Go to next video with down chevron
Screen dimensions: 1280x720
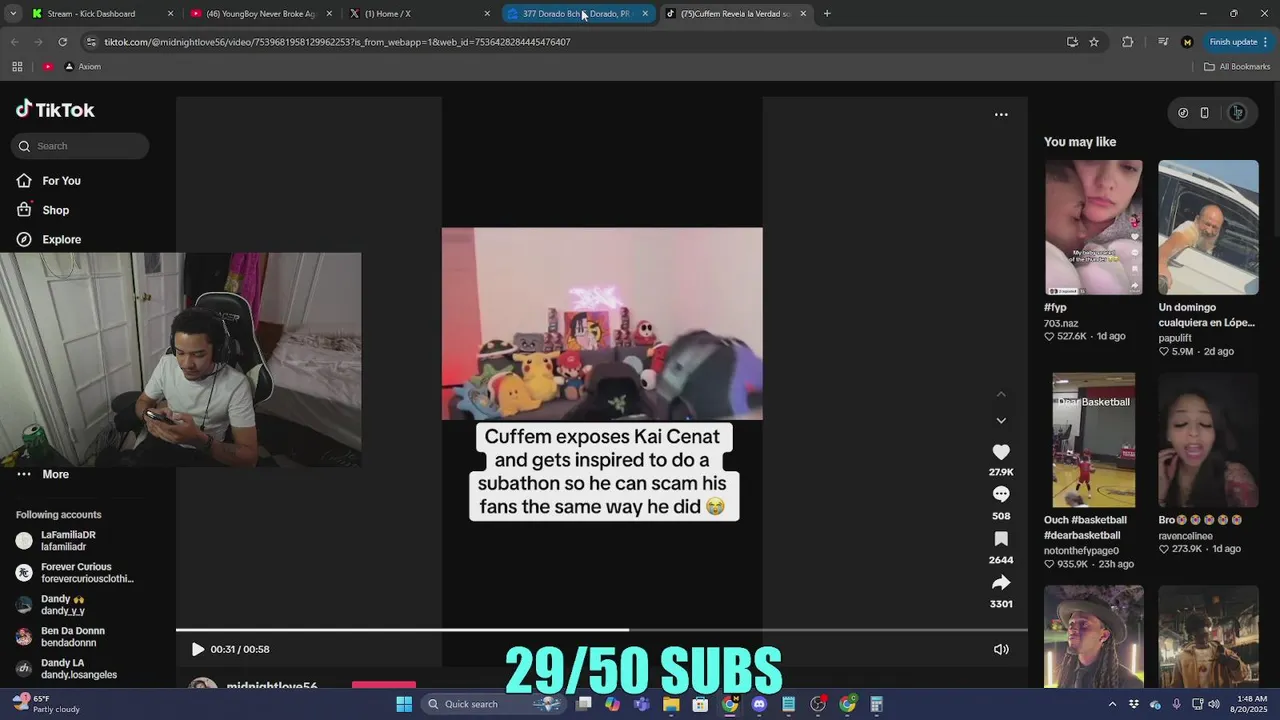pos(1001,421)
